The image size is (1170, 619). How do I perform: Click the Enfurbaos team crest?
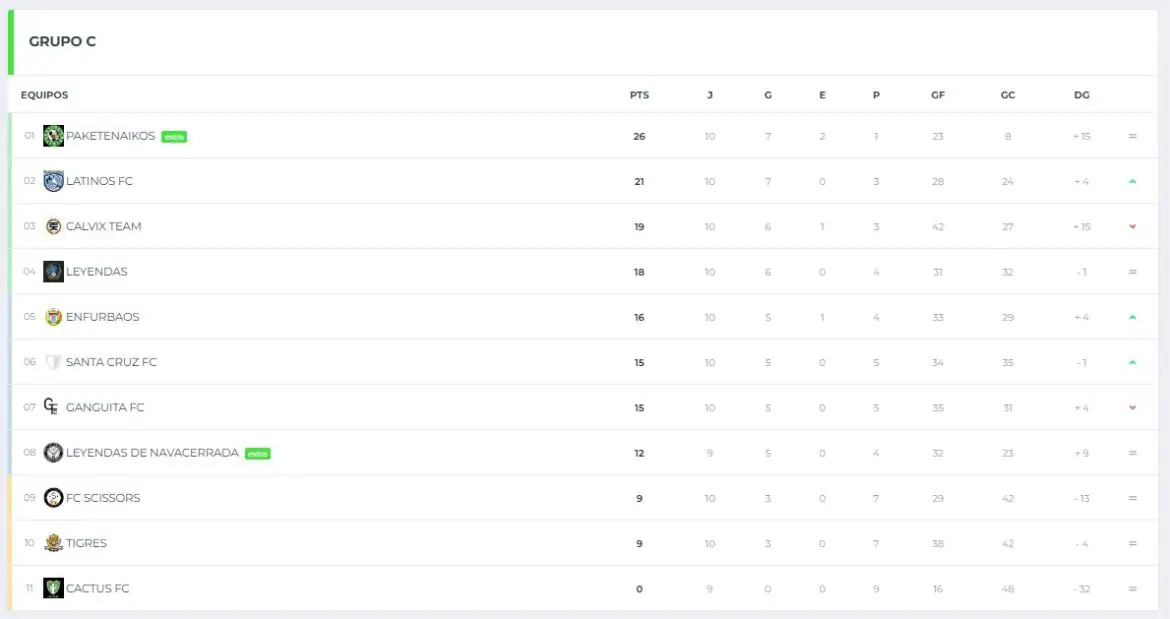point(53,317)
